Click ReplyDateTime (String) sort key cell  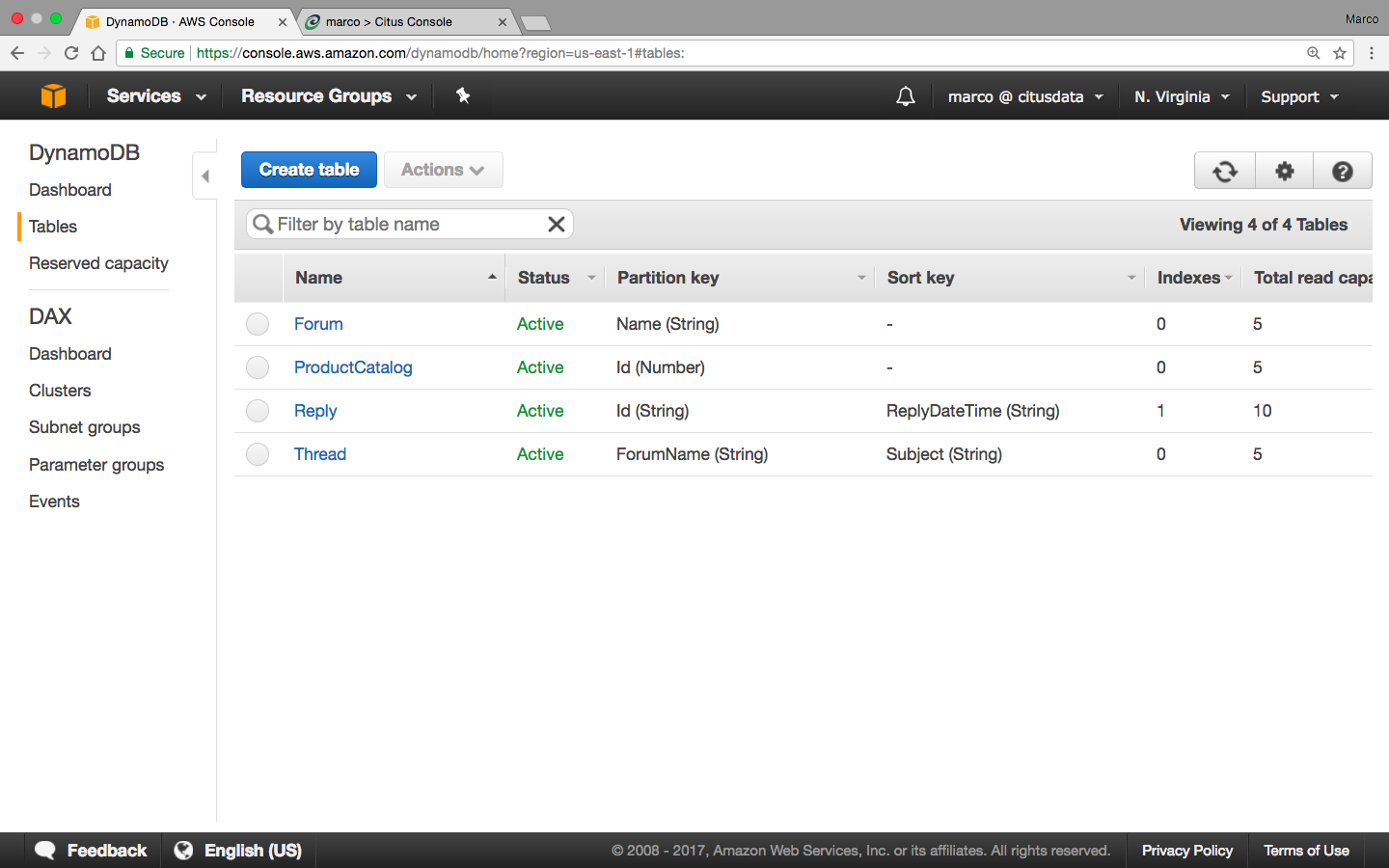point(972,411)
